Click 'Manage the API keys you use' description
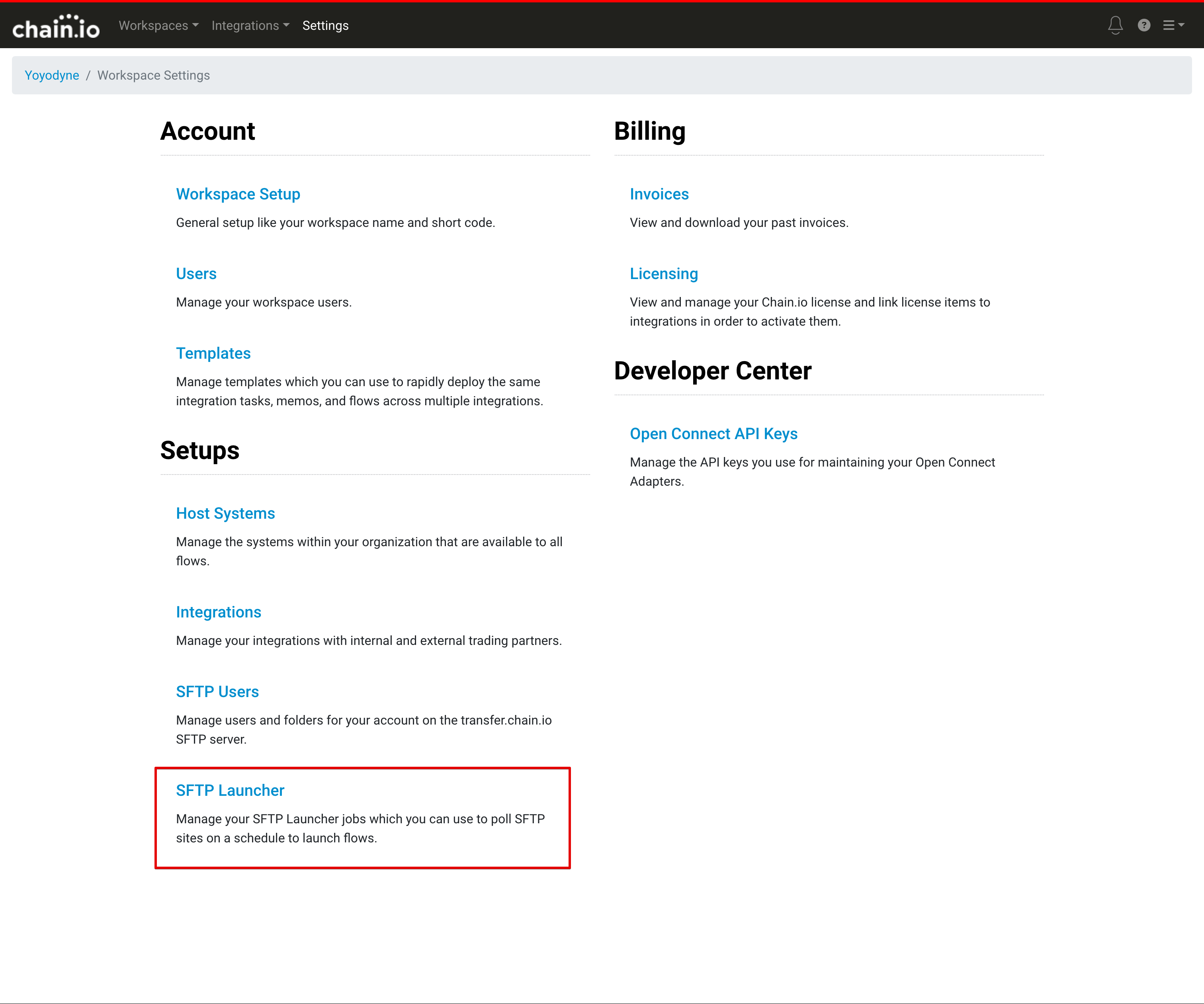This screenshot has height=1004, width=1204. pos(812,471)
